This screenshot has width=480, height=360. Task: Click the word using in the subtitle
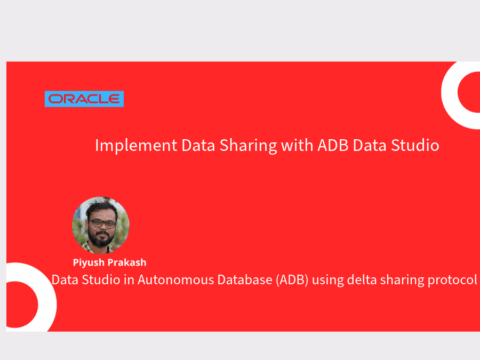pos(328,280)
